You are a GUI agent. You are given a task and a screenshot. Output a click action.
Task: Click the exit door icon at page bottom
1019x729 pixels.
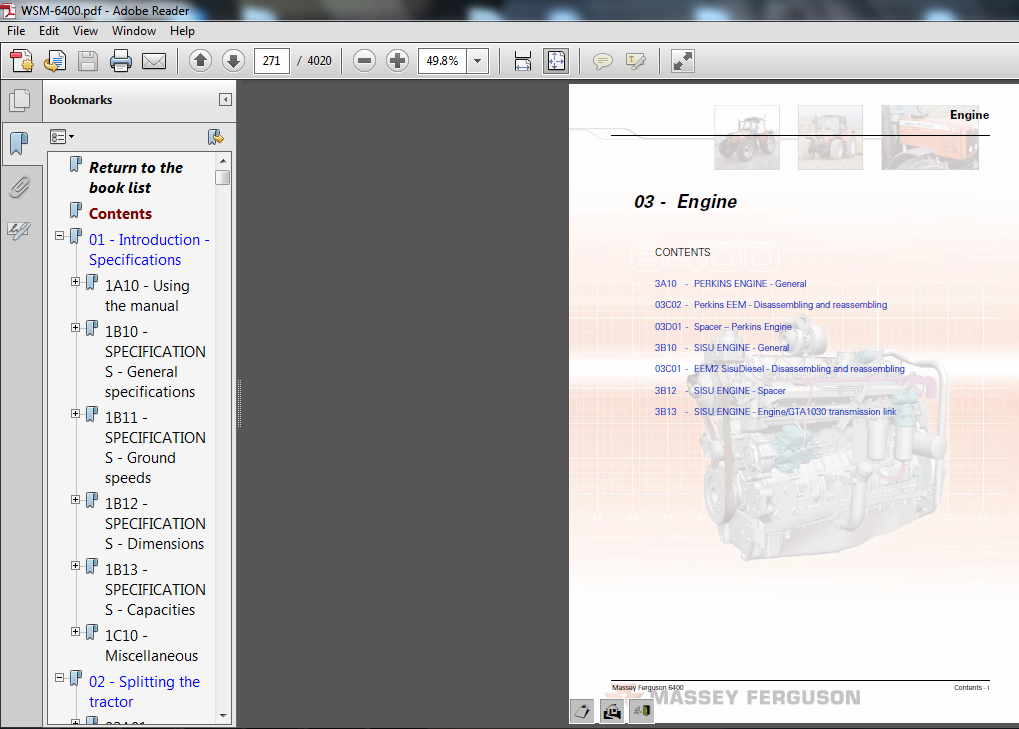click(641, 711)
